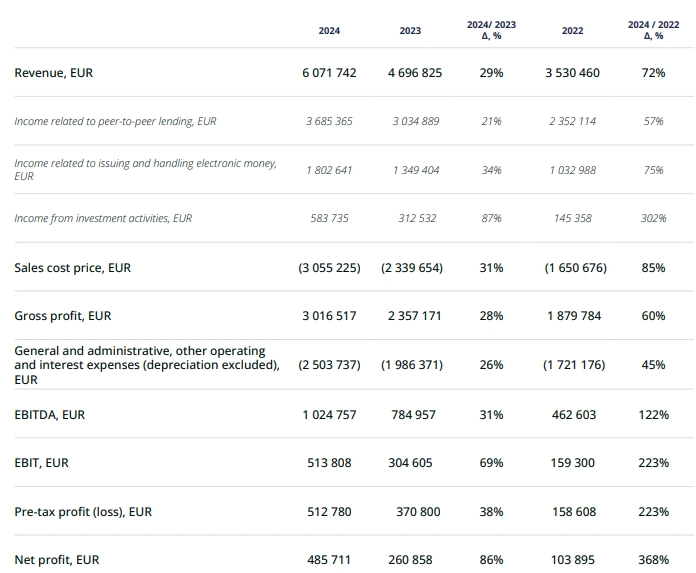
Task: Select the electronic money income row label
Action: point(145,169)
